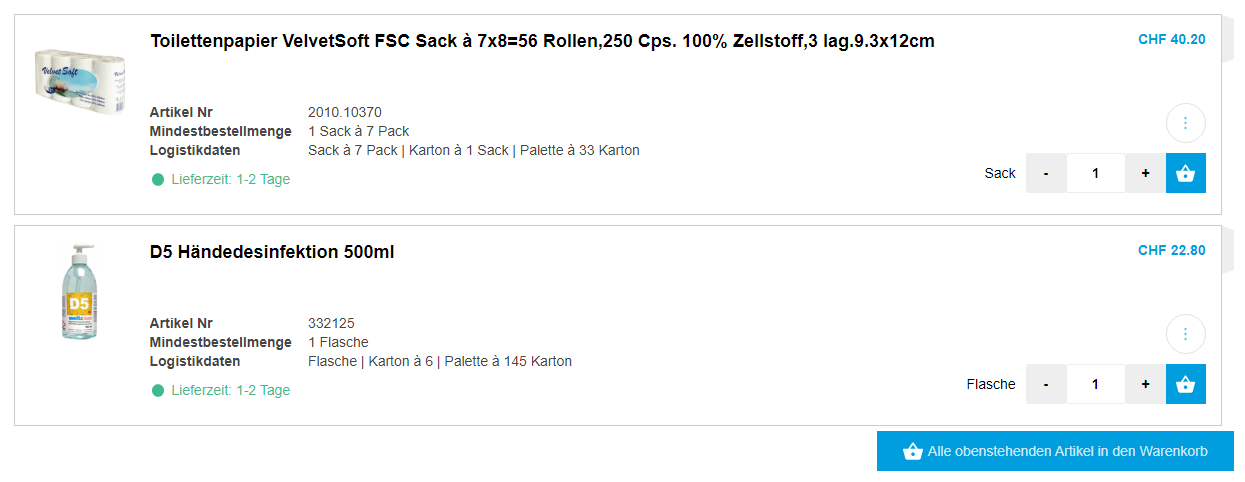Decrease D5 Flasche quantity with minus

[x=1046, y=384]
